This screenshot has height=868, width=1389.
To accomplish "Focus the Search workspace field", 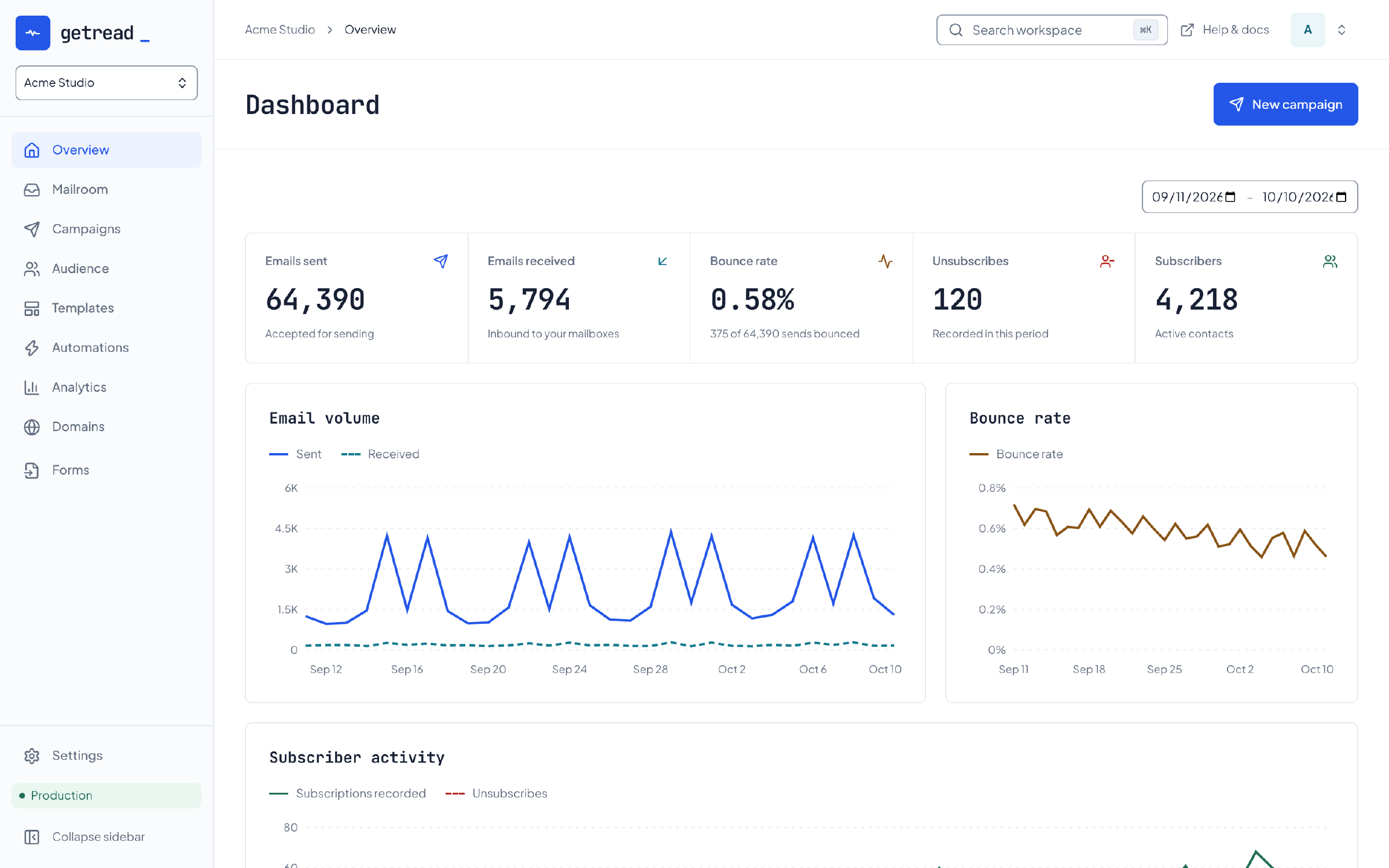I will tap(1052, 30).
